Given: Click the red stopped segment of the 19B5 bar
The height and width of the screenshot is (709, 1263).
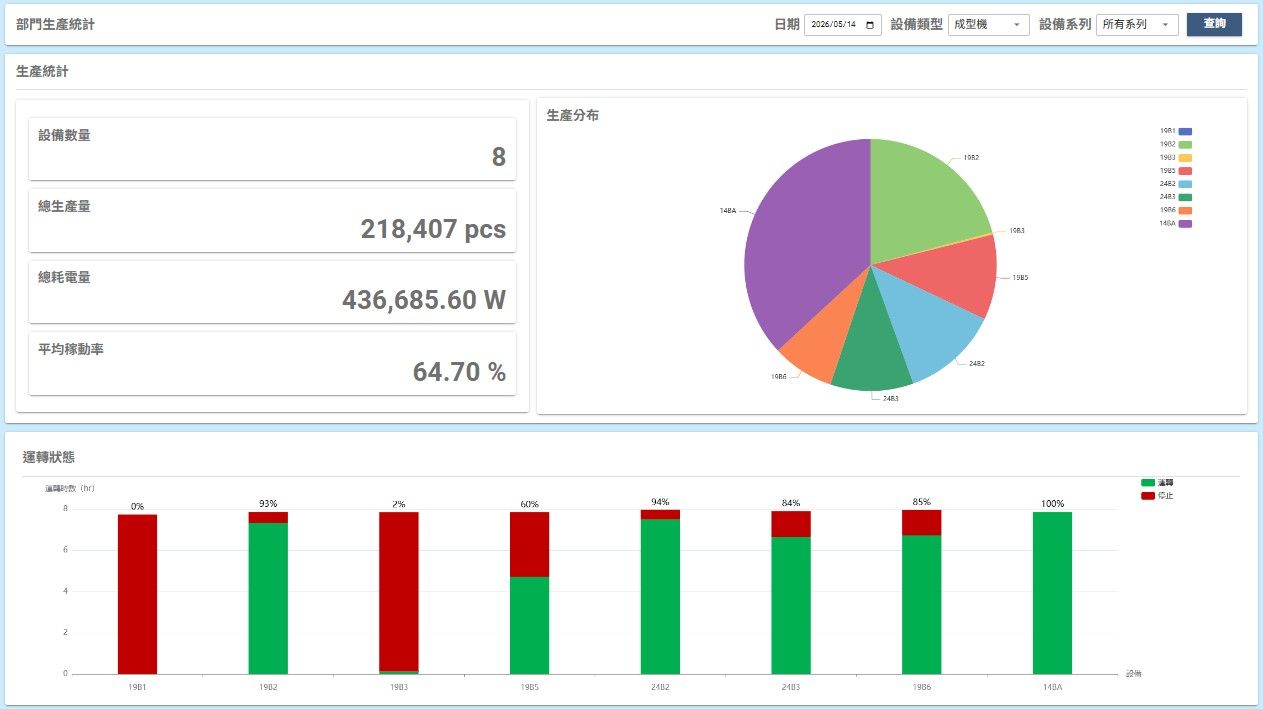Looking at the screenshot, I should tap(529, 544).
